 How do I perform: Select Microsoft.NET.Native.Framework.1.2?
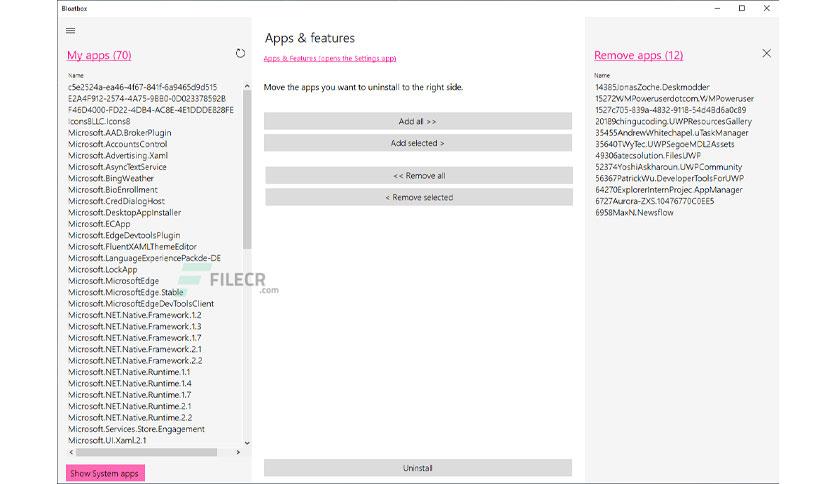[135, 315]
